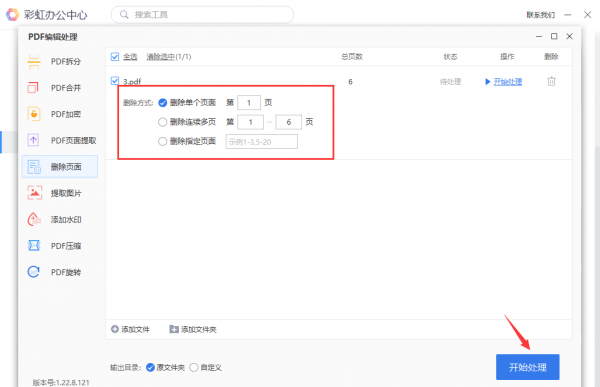Click the trash icon for 3.pdf
The width and height of the screenshot is (600, 387).
click(x=551, y=82)
